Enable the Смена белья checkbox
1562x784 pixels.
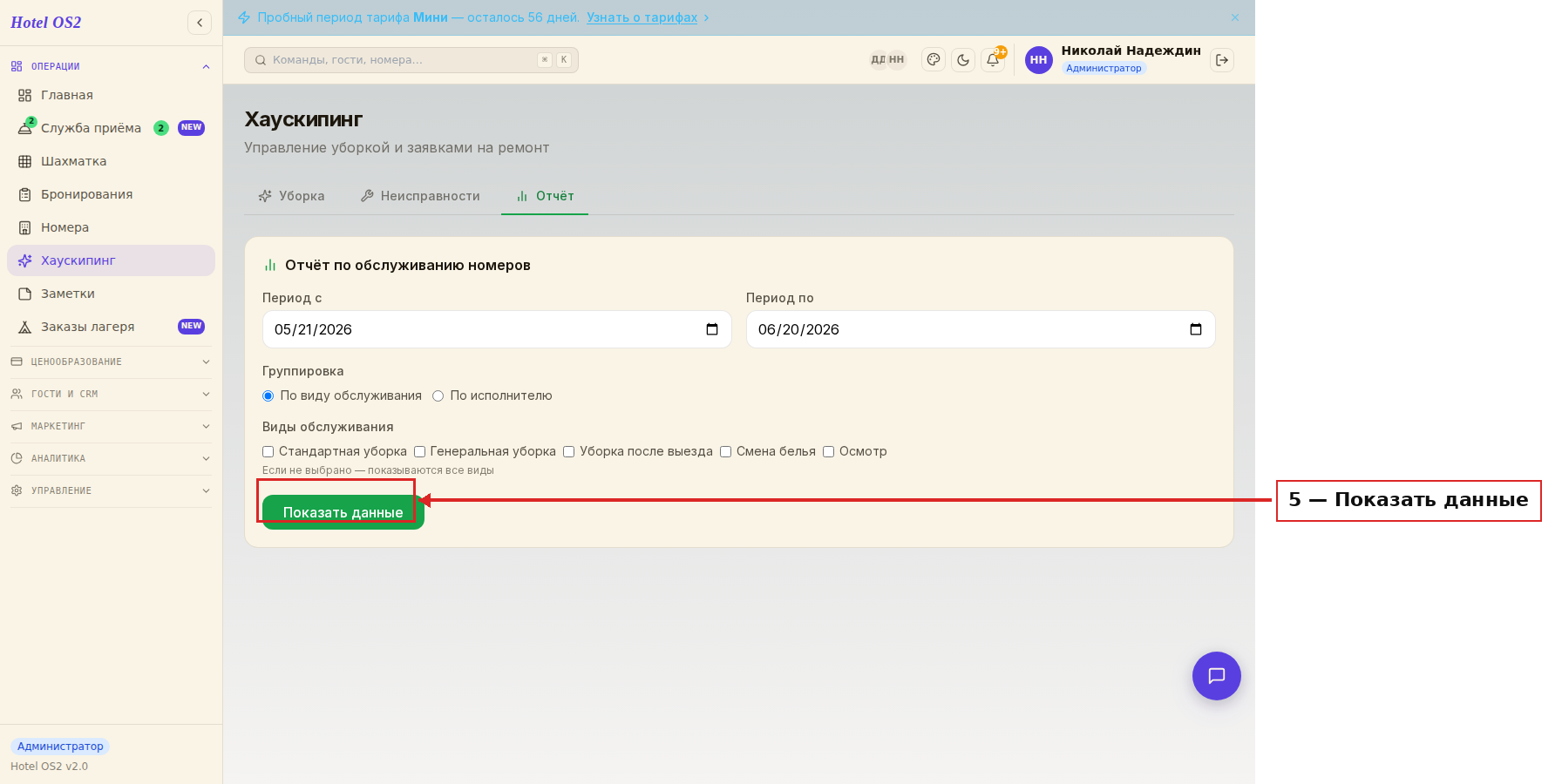(x=725, y=451)
